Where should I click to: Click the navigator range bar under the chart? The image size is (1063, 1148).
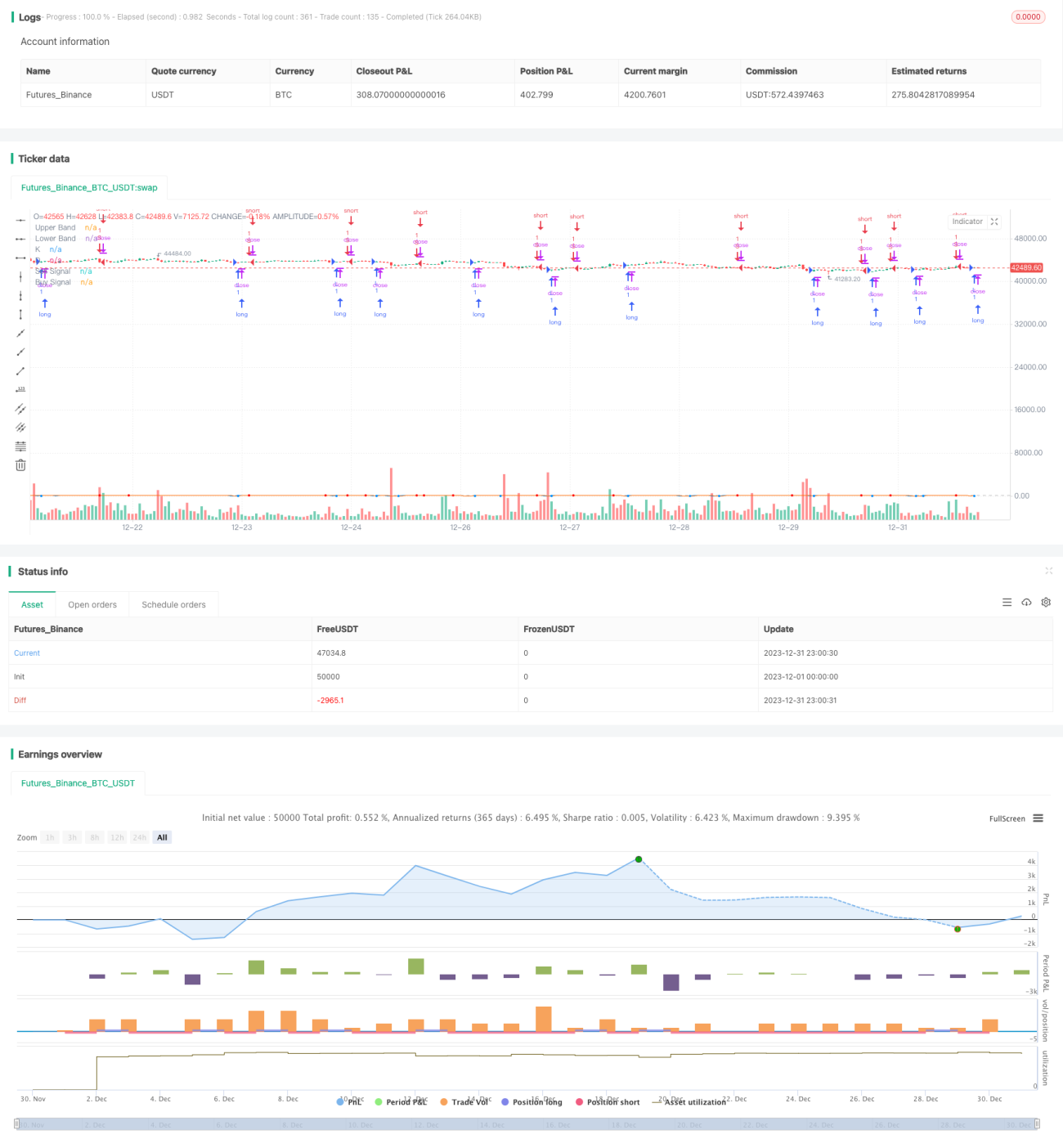click(527, 1124)
